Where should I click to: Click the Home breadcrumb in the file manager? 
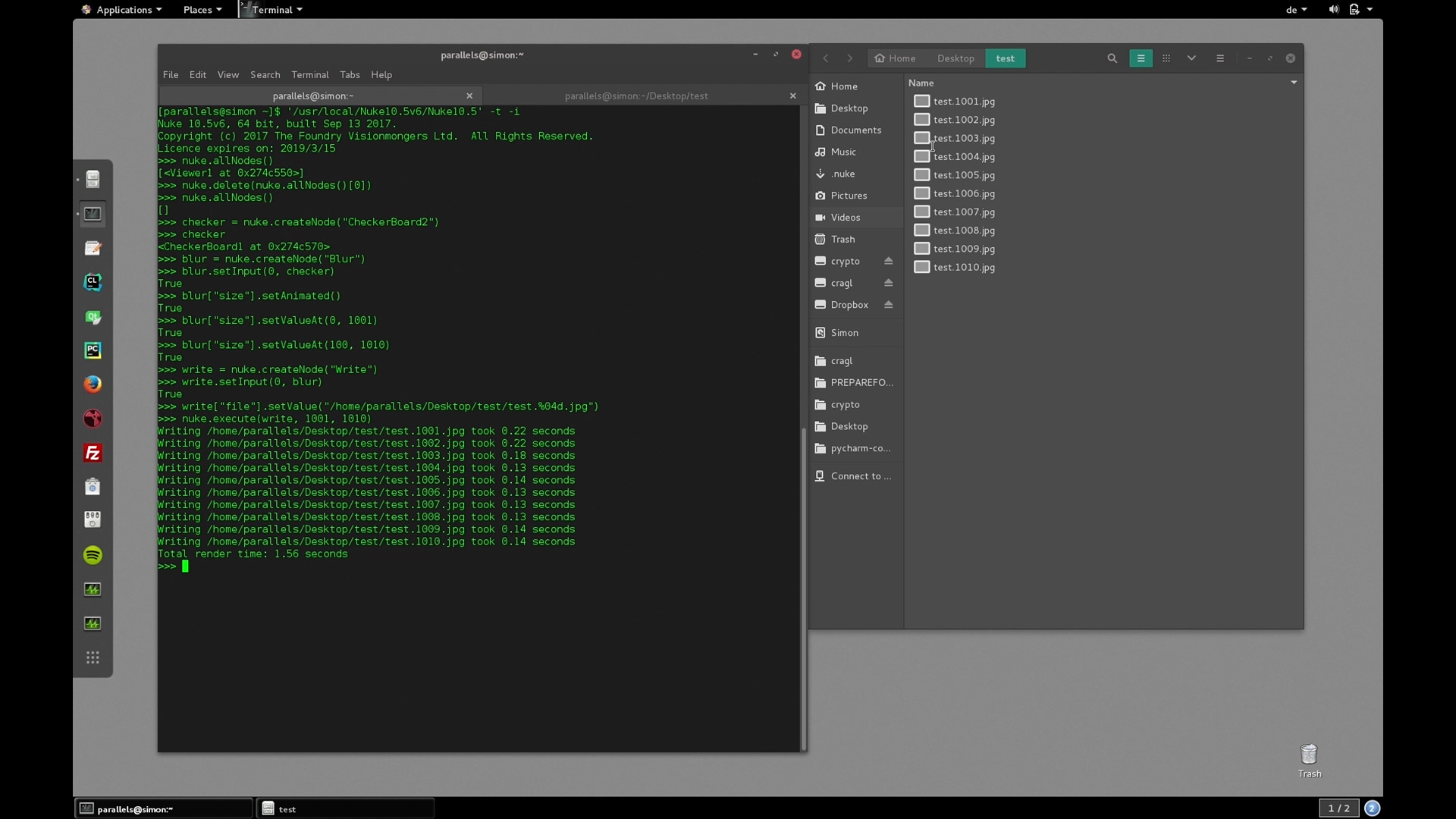[896, 58]
